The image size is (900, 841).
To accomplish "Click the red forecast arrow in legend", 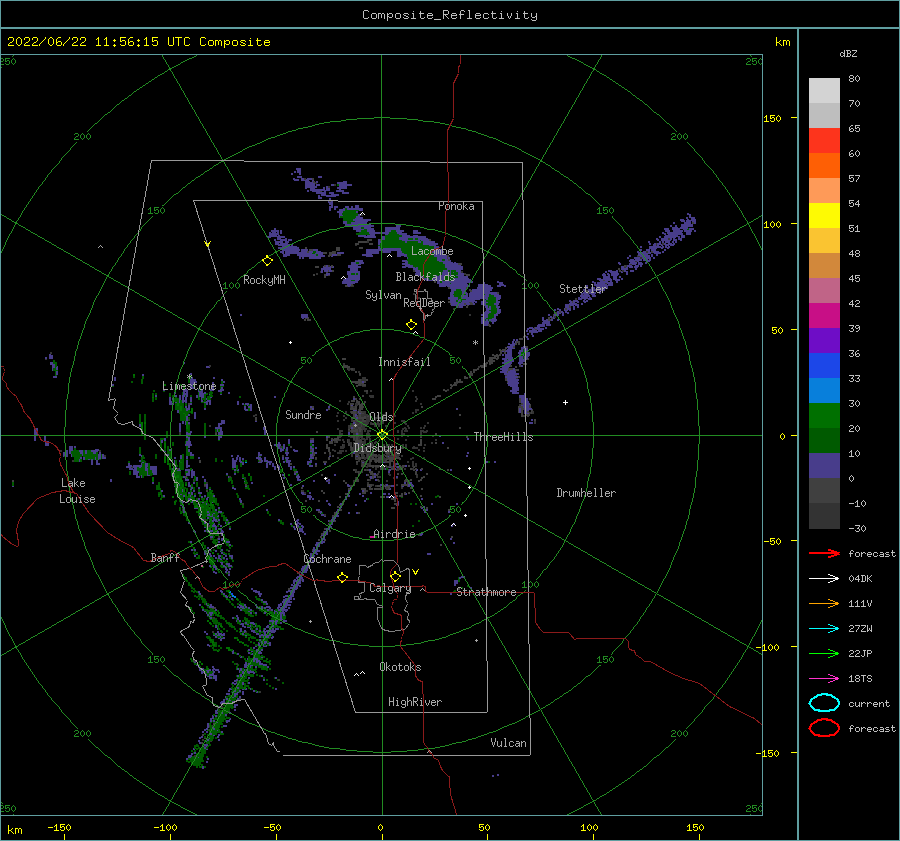I will [824, 553].
